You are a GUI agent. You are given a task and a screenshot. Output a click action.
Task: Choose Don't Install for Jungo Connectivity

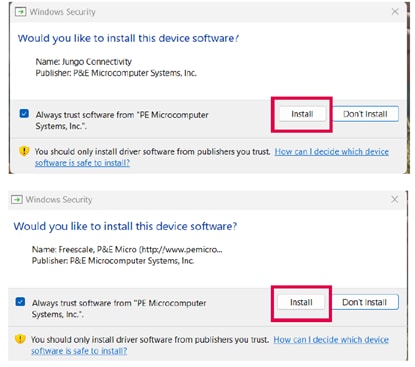click(365, 114)
